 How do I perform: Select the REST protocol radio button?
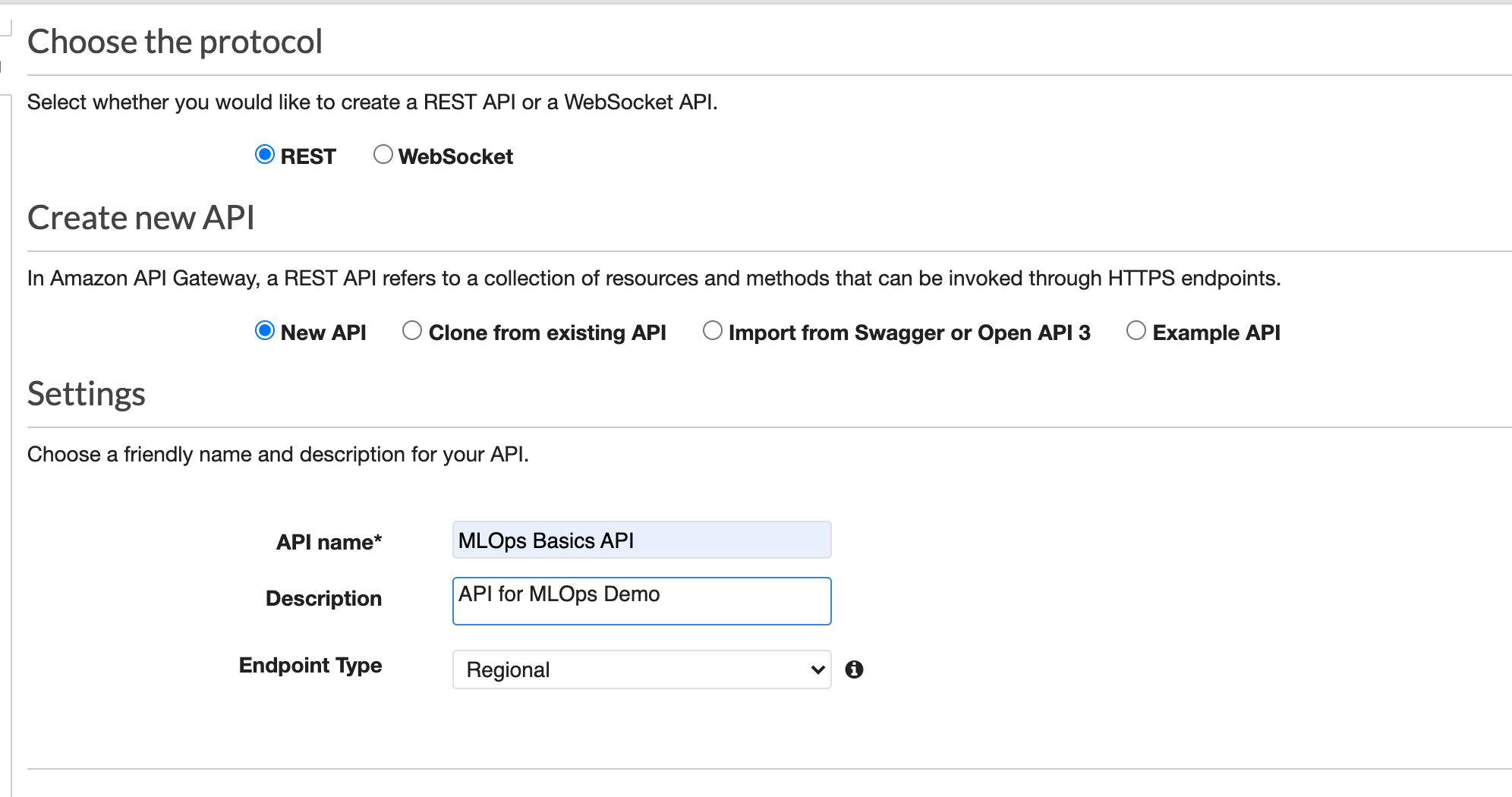pyautogui.click(x=265, y=155)
